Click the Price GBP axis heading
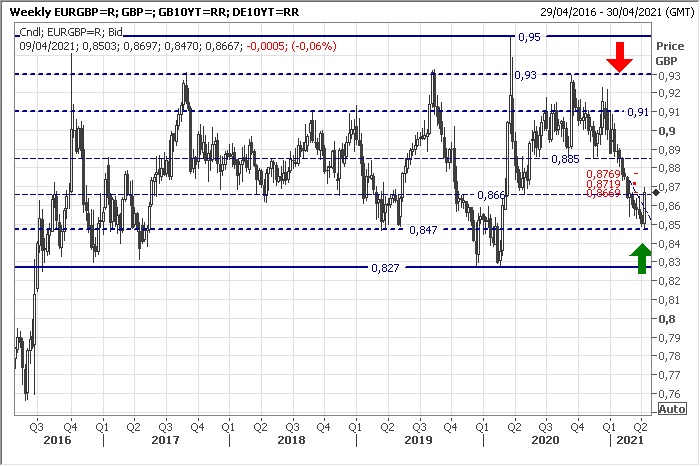The width and height of the screenshot is (700, 466). [669, 53]
